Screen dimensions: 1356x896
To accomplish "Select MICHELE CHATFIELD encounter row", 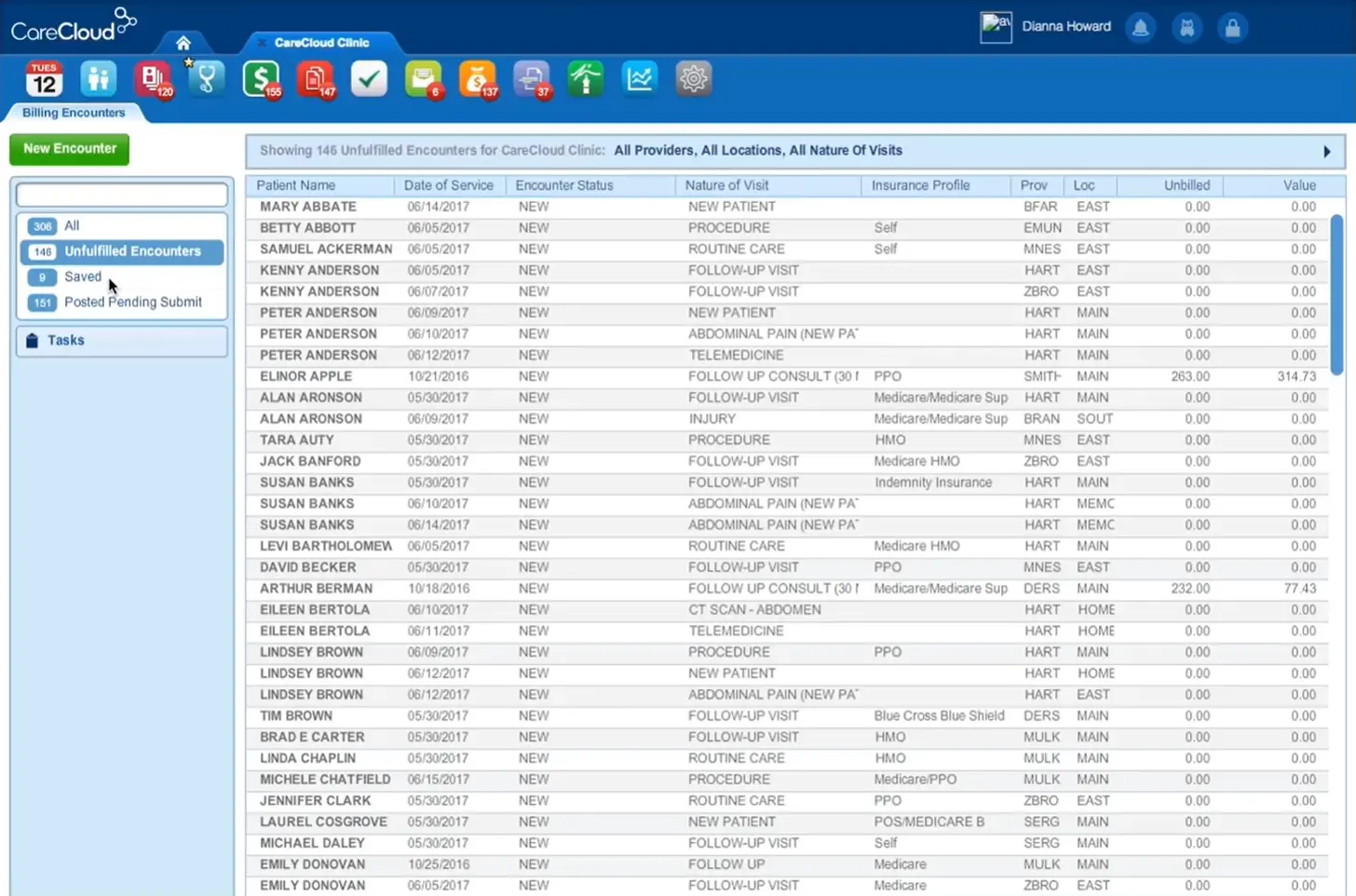I will pyautogui.click(x=788, y=780).
